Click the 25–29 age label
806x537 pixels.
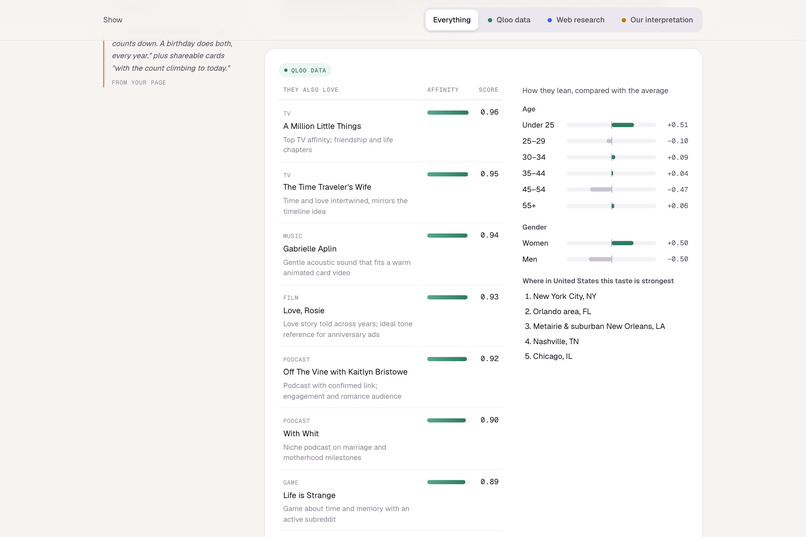pyautogui.click(x=534, y=141)
